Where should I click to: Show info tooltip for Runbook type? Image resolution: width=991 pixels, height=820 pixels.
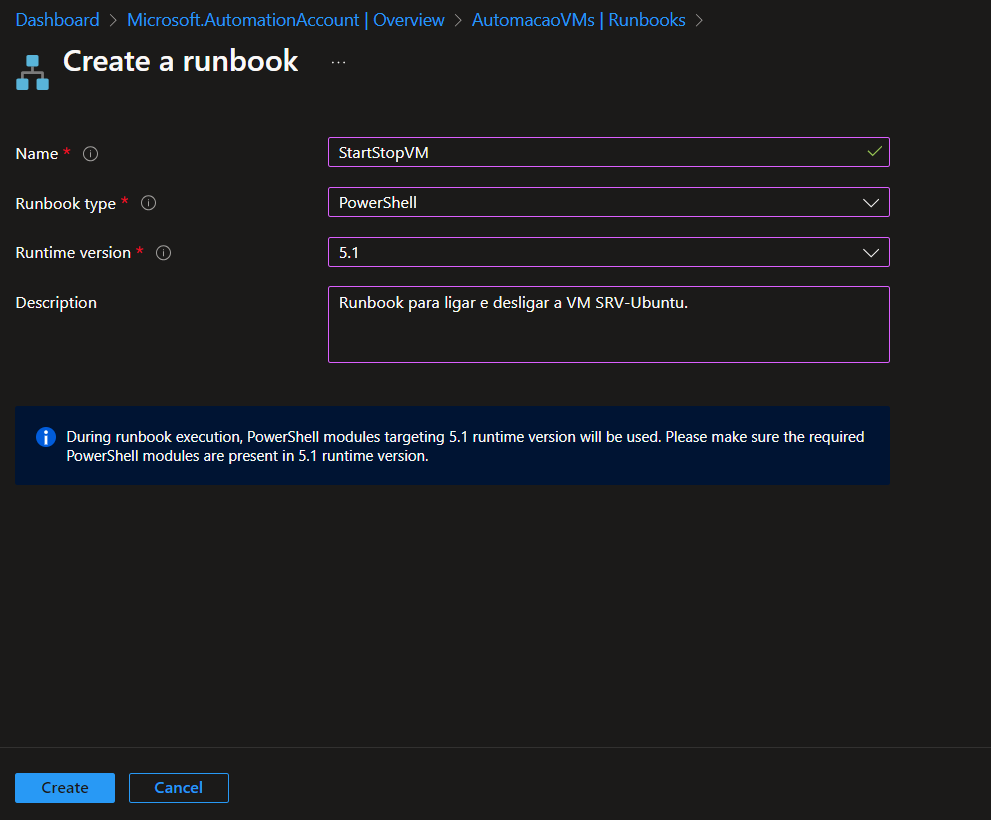pos(148,203)
